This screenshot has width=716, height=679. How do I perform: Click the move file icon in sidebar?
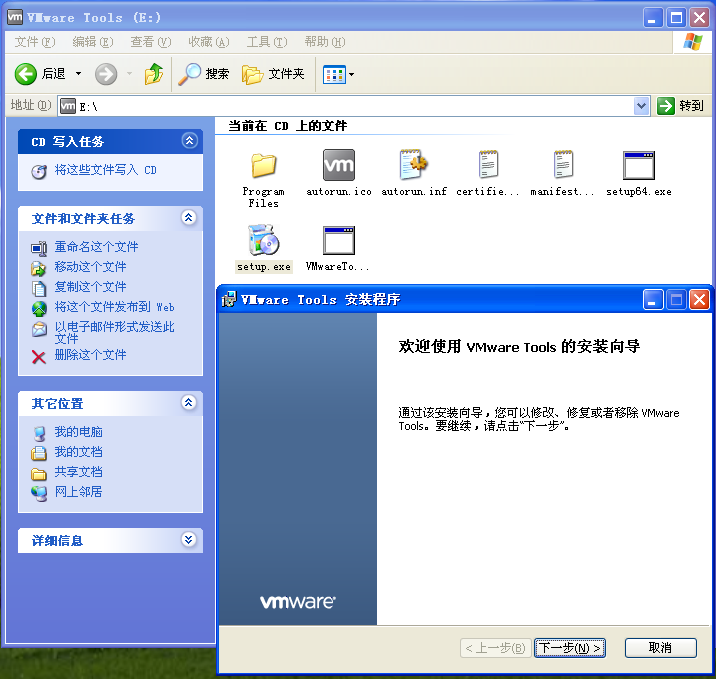pos(39,268)
